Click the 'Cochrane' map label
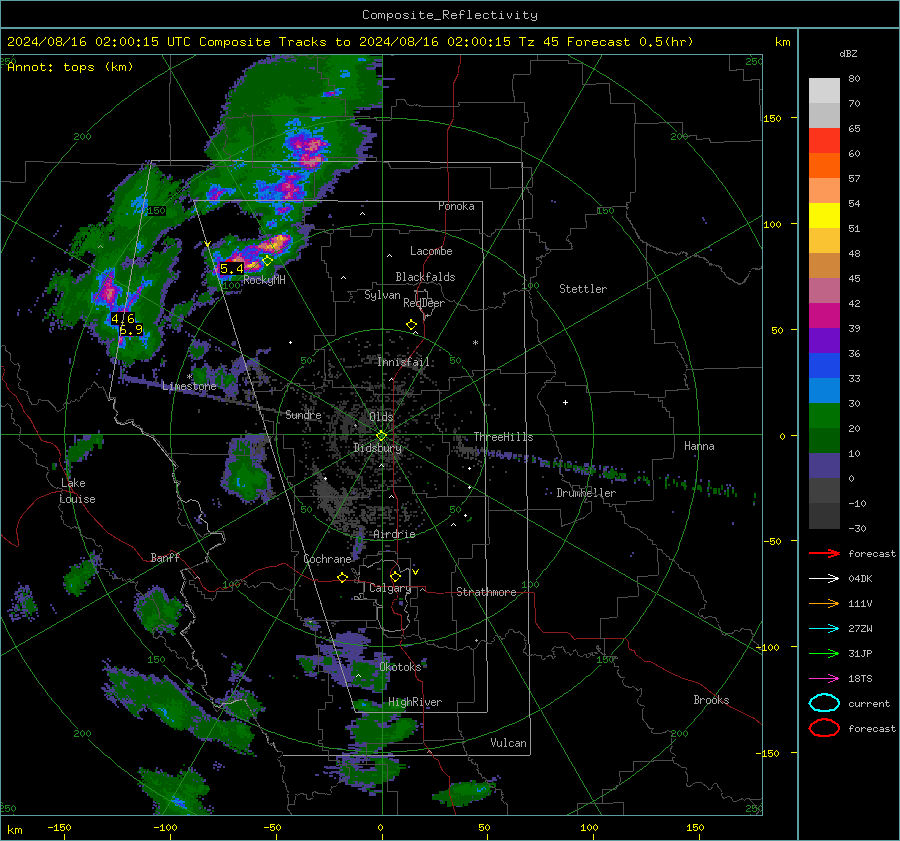Screen dimensions: 900x841 pyautogui.click(x=327, y=559)
